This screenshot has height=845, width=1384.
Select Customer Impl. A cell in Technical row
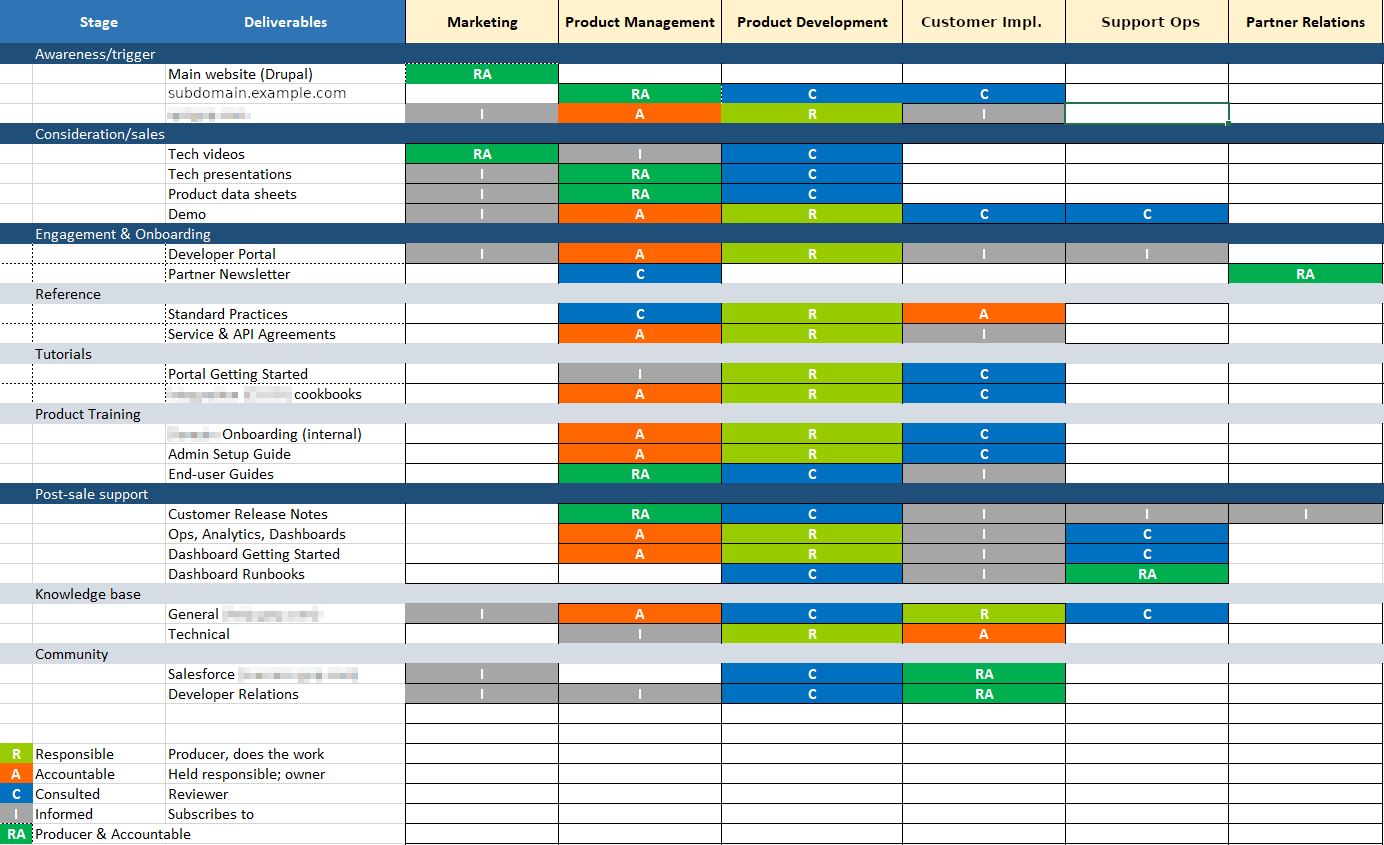[984, 634]
